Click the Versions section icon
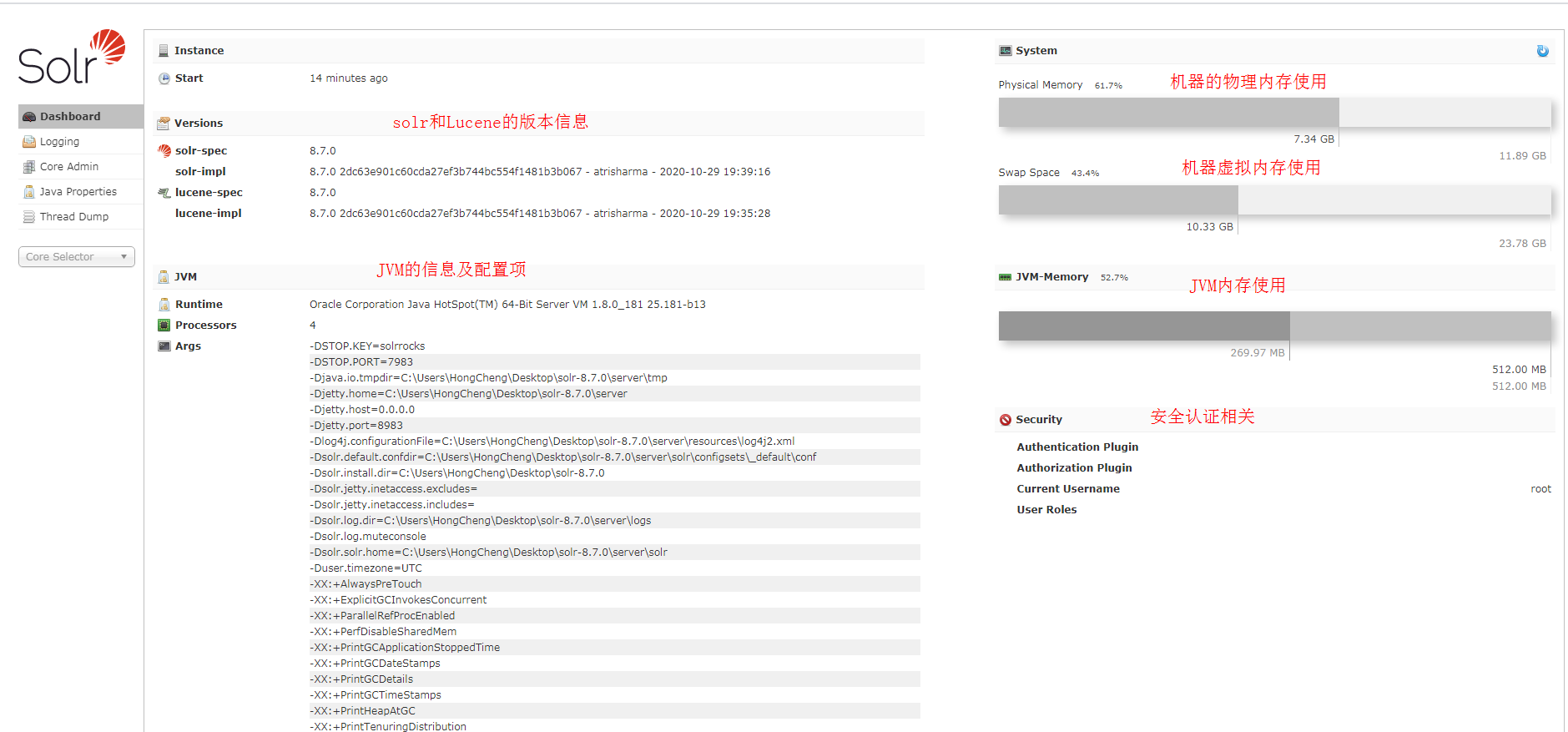Image resolution: width=1568 pixels, height=732 pixels. point(164,124)
